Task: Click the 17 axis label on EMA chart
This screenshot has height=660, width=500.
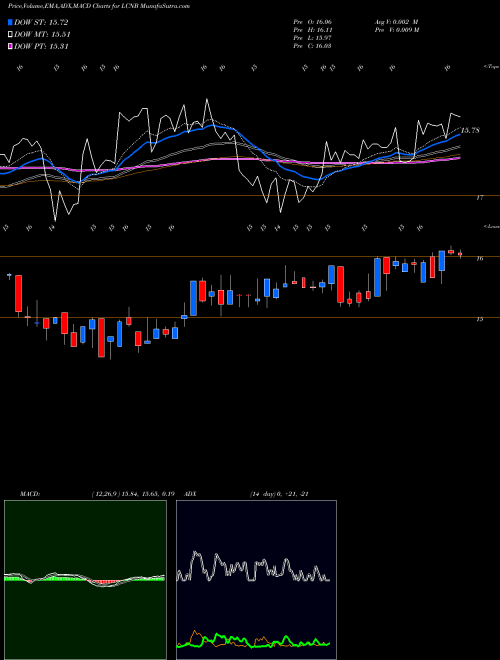Action: coord(480,197)
